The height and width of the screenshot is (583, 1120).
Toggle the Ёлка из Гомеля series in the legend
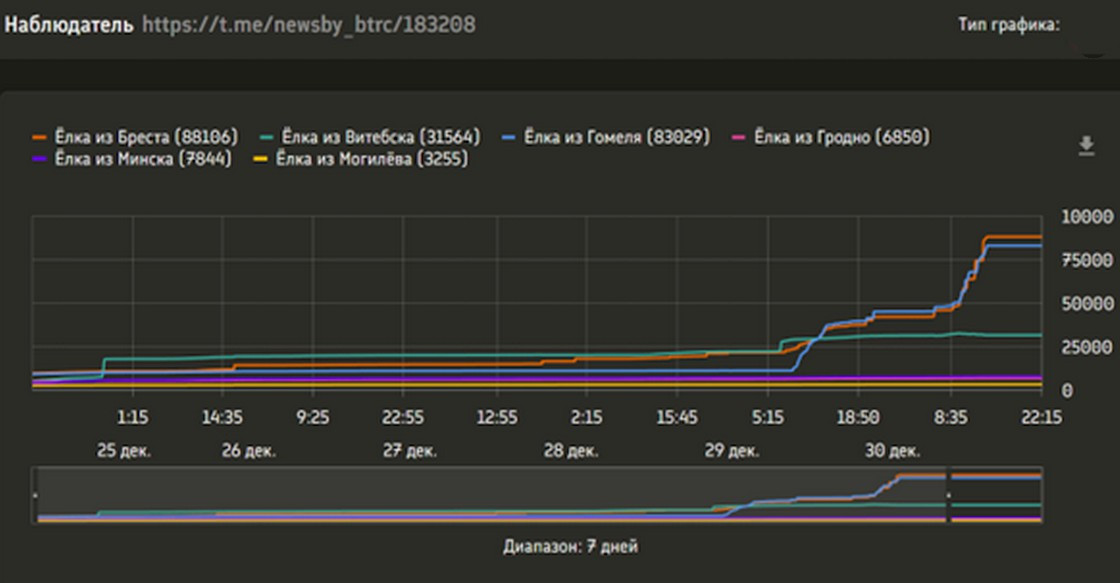coord(606,136)
